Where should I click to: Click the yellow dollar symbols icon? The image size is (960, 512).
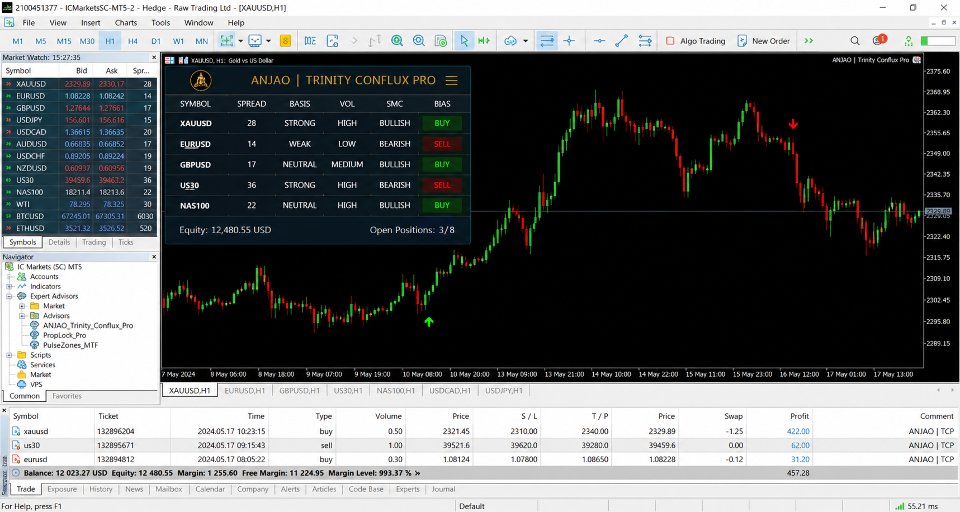click(285, 41)
